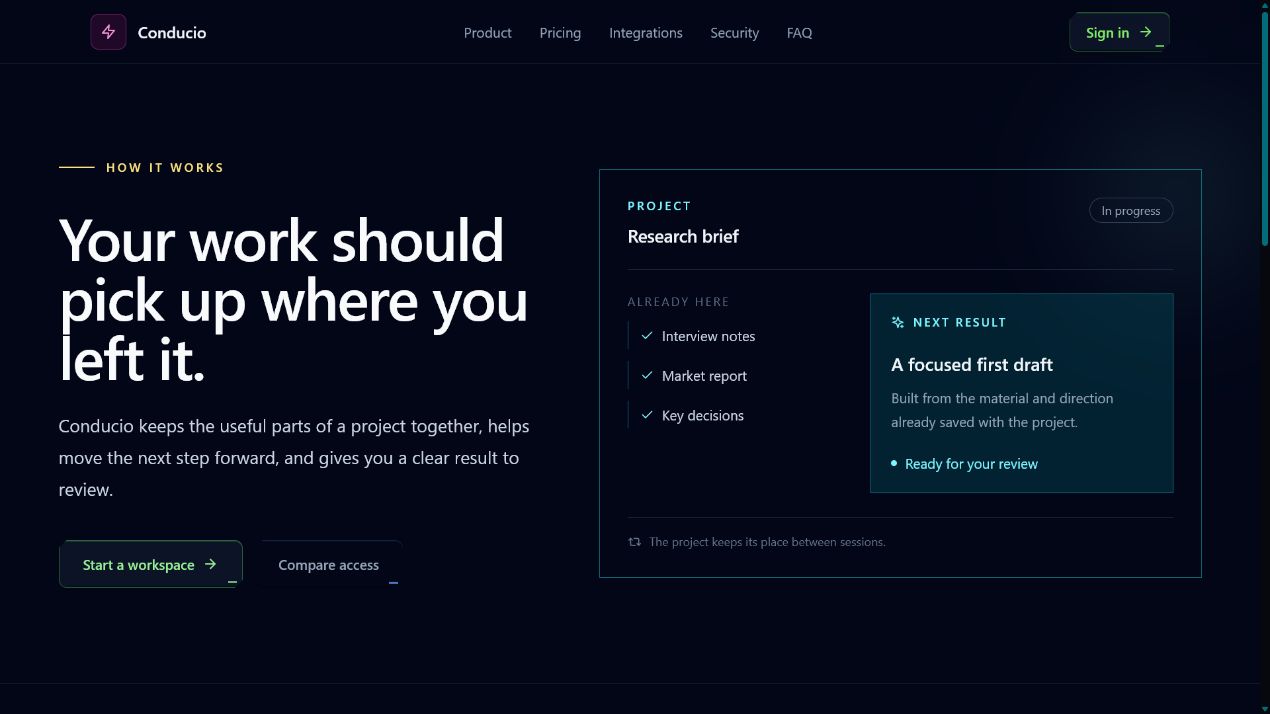Click the NEXT RESULT label
Viewport: 1270px width, 714px height.
pyautogui.click(x=960, y=322)
